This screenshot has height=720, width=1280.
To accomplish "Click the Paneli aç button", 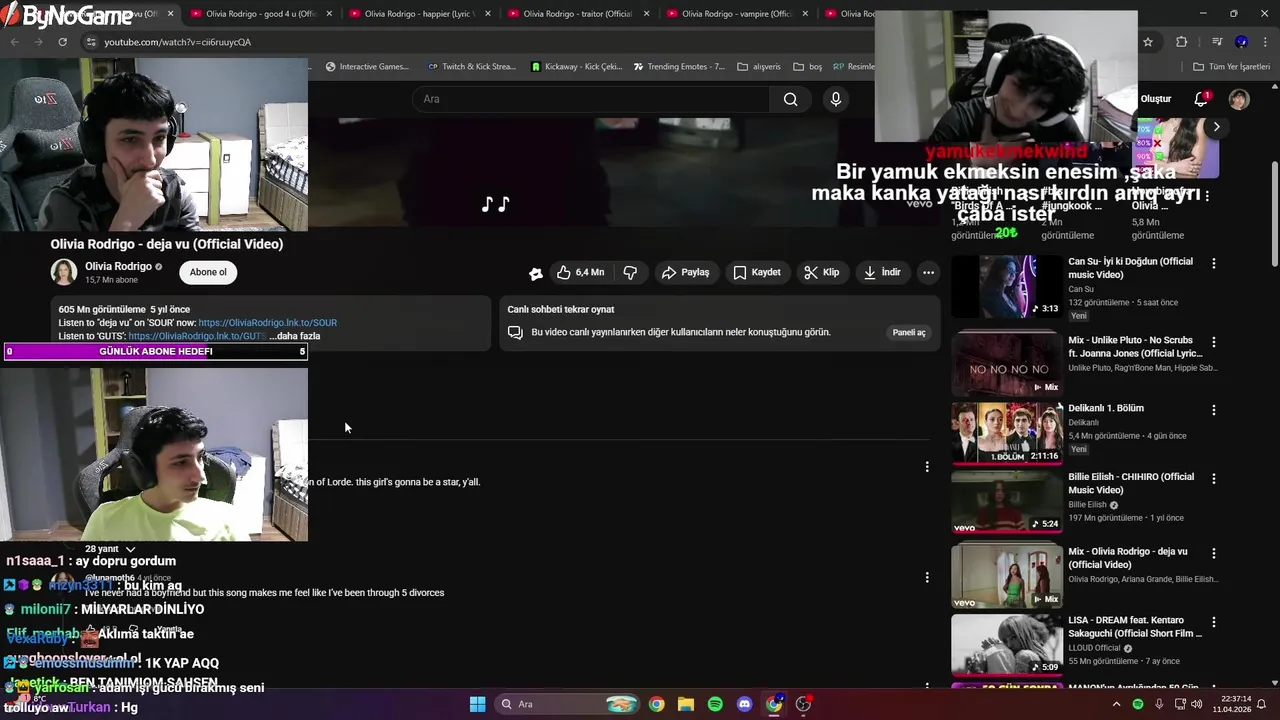I will tap(909, 332).
